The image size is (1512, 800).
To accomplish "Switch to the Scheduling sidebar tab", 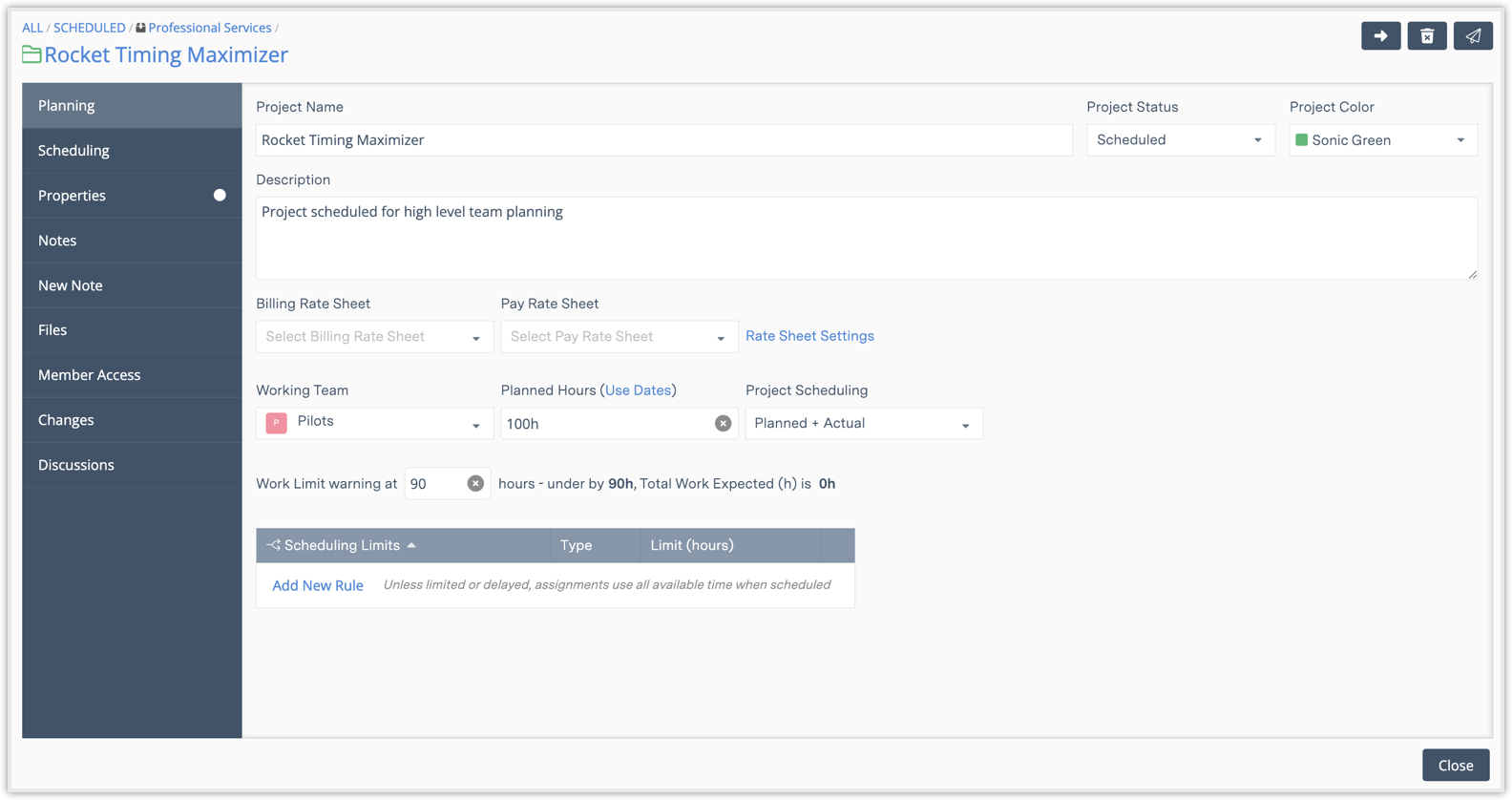I will [x=73, y=151].
